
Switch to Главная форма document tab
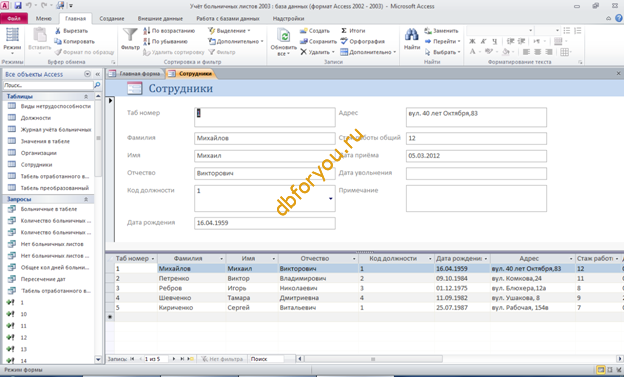(x=135, y=74)
